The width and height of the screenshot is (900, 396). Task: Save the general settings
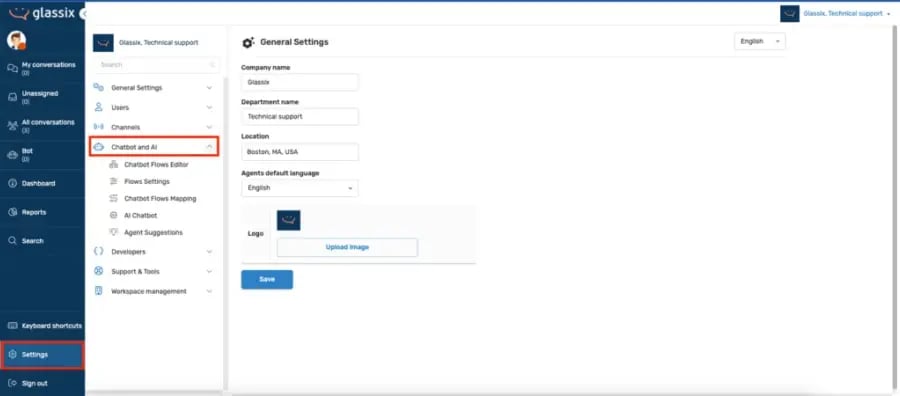click(x=267, y=279)
